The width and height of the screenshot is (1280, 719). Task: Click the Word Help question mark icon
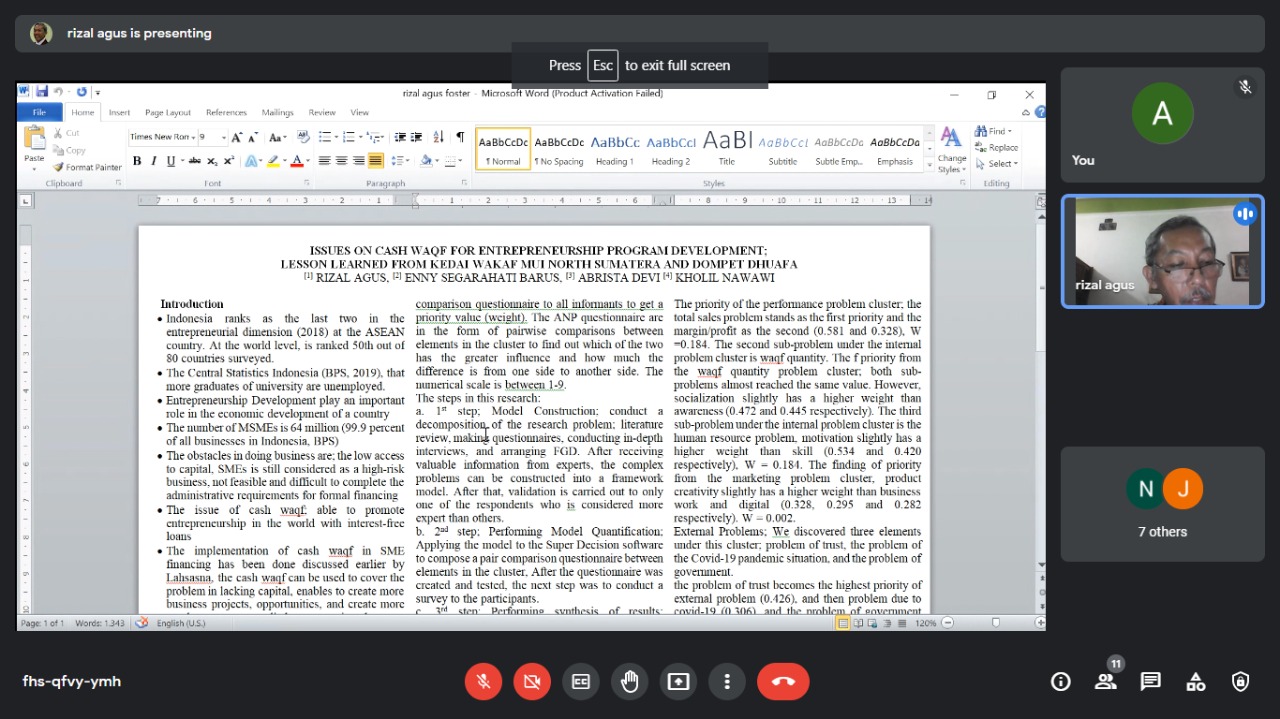tap(1039, 112)
